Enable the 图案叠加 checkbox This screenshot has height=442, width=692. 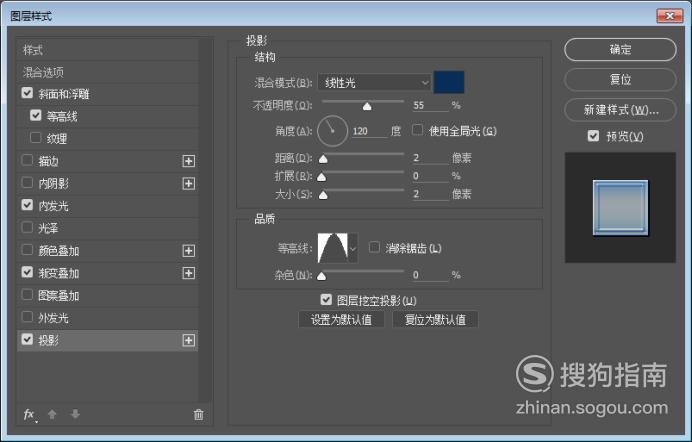coord(27,295)
